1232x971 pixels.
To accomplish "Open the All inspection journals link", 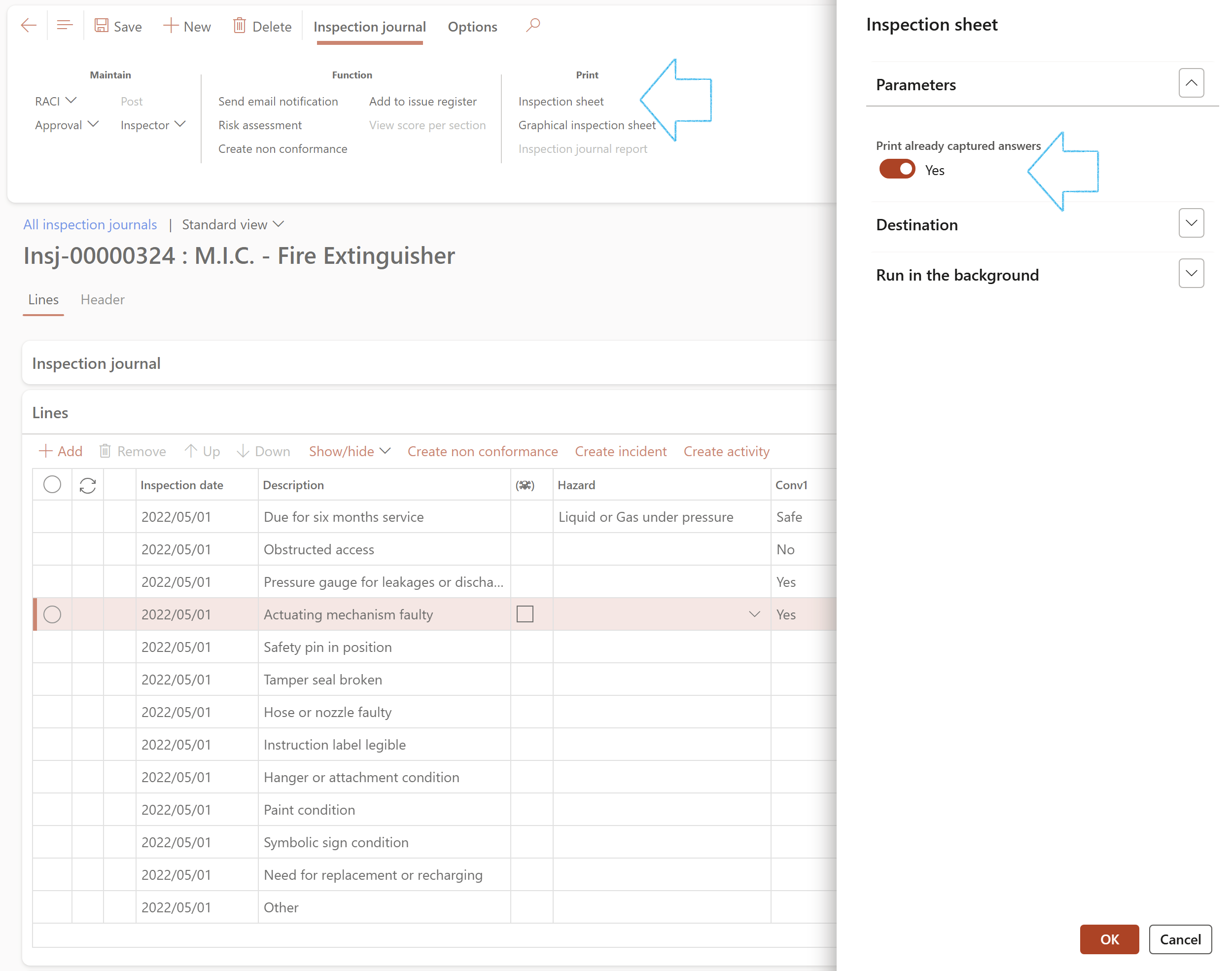I will tap(90, 224).
